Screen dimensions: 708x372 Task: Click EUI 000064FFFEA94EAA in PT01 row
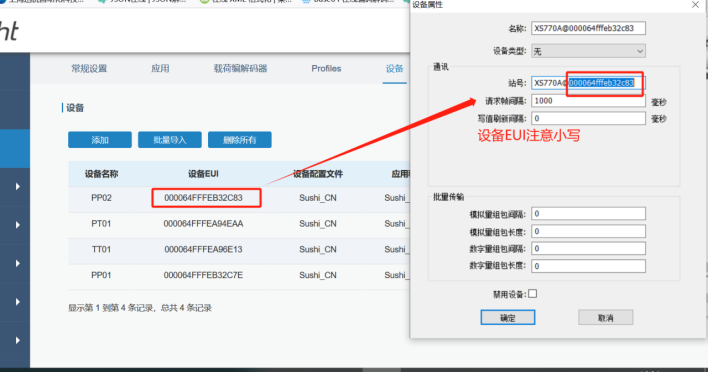tap(203, 223)
